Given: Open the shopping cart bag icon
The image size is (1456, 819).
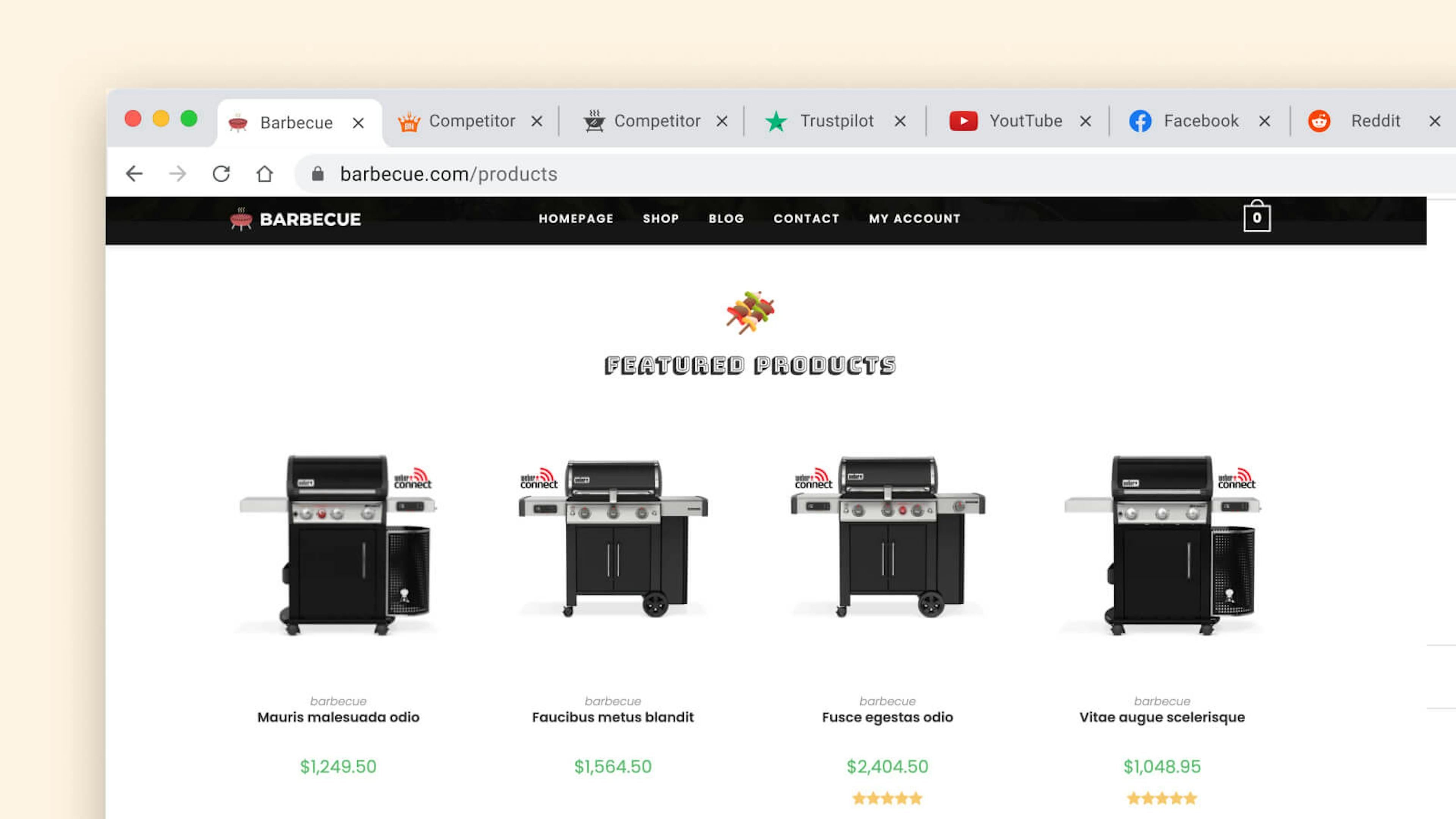Looking at the screenshot, I should click(x=1257, y=216).
